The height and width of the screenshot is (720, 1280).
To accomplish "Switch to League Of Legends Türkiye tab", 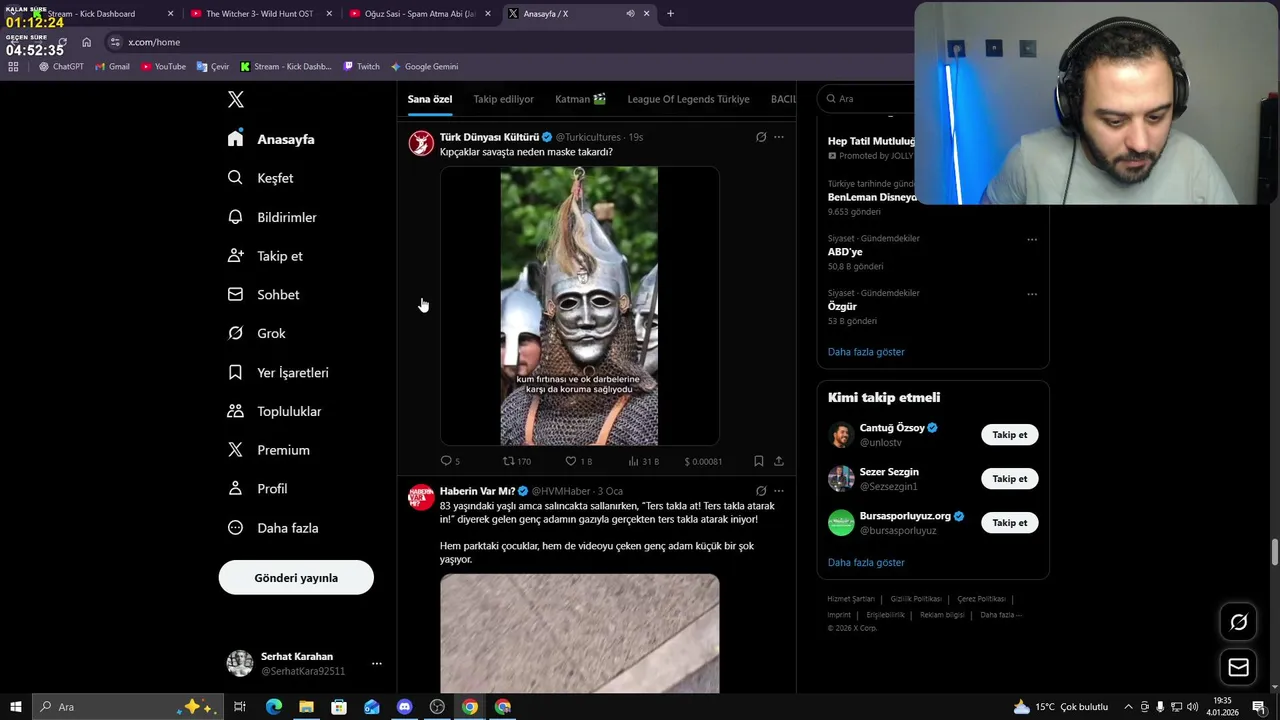I will coord(688,99).
